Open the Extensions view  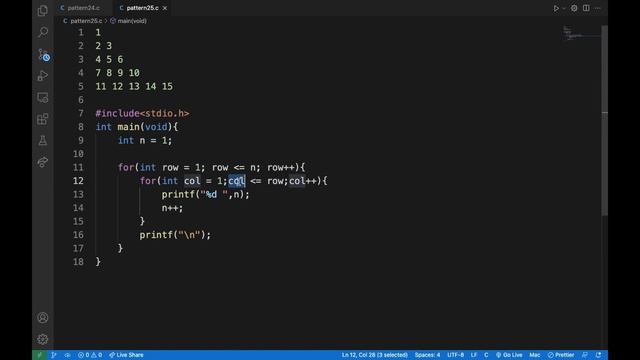click(42, 119)
